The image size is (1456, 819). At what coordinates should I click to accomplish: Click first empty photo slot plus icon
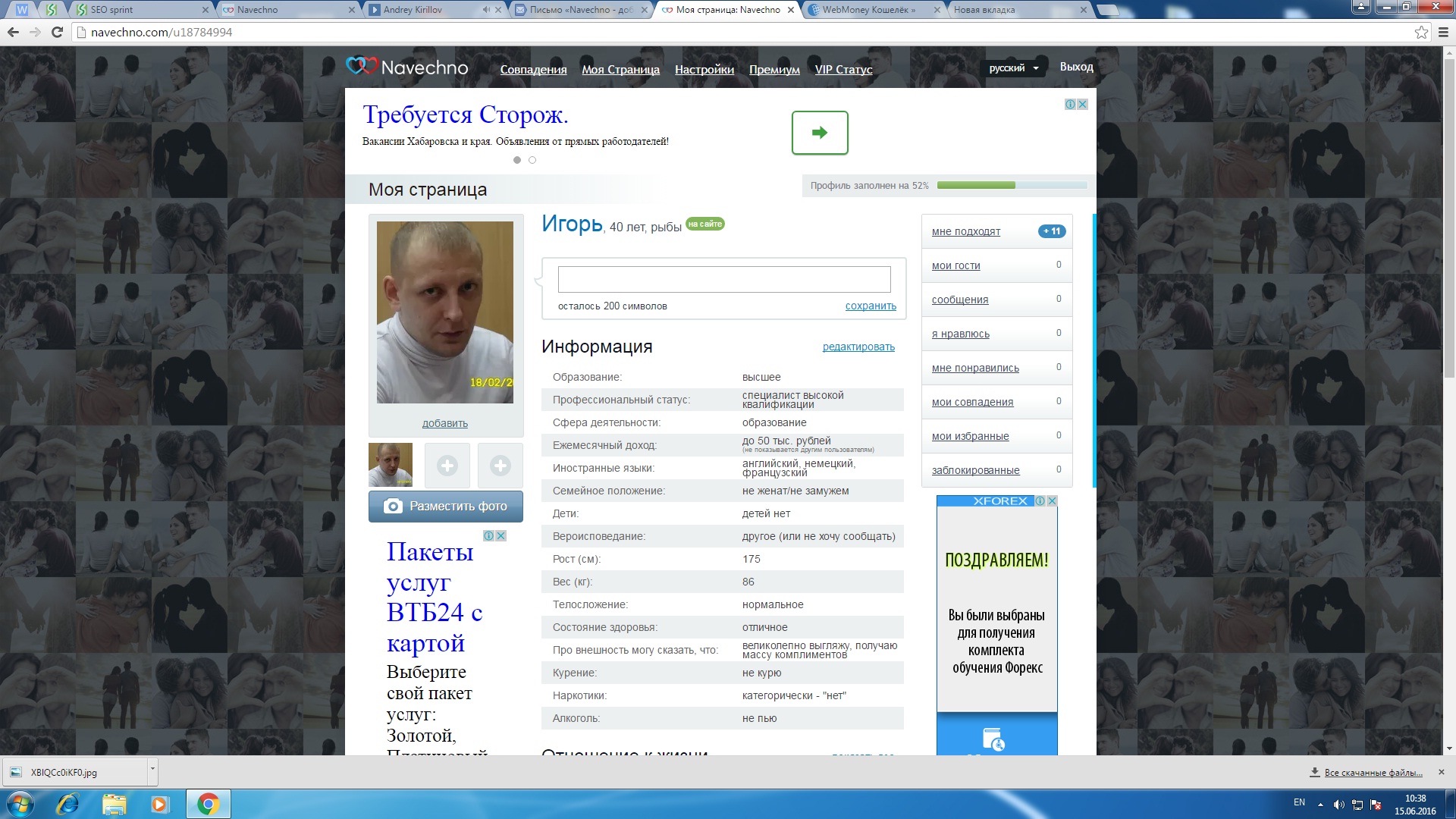pos(447,466)
